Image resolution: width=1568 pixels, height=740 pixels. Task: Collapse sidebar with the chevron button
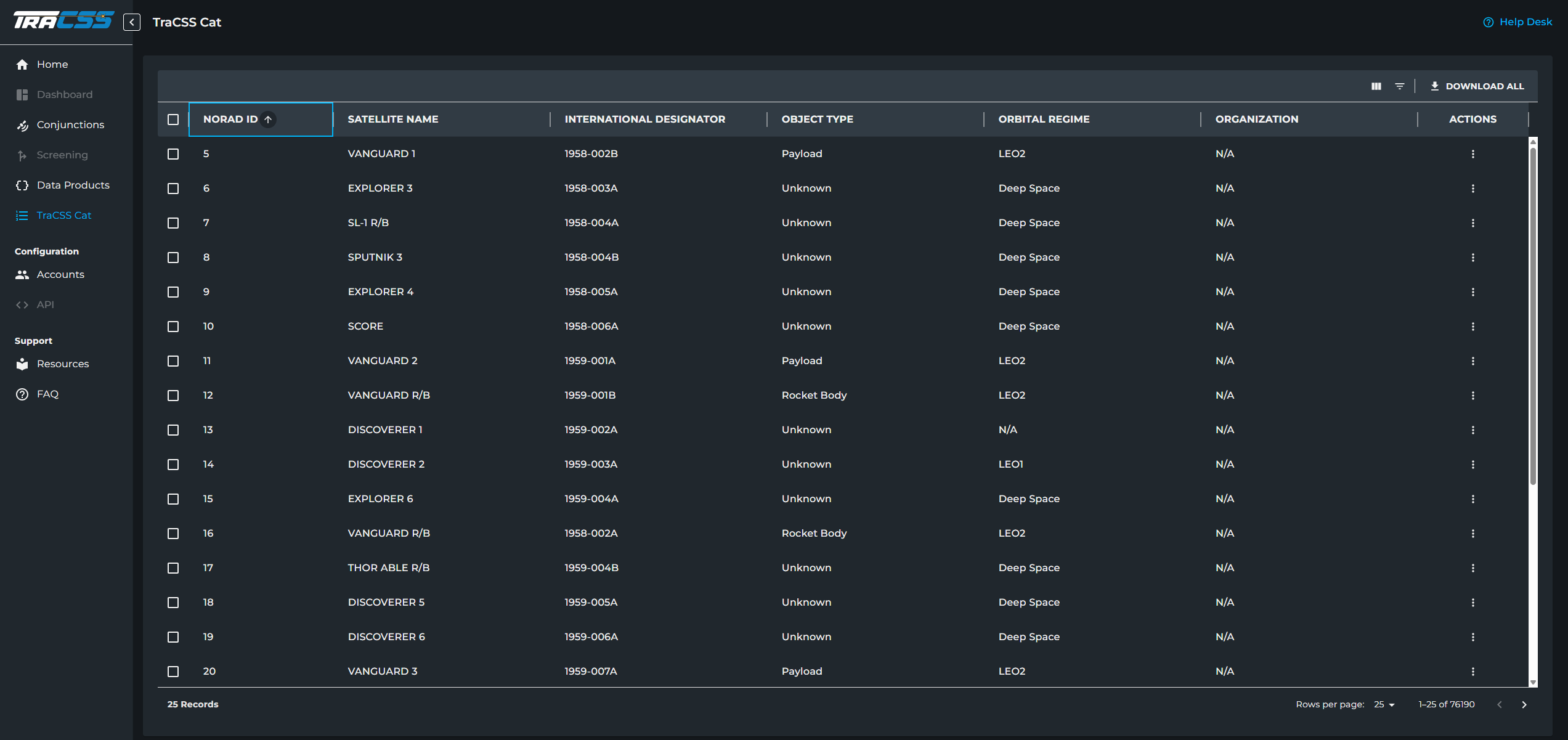tap(131, 22)
